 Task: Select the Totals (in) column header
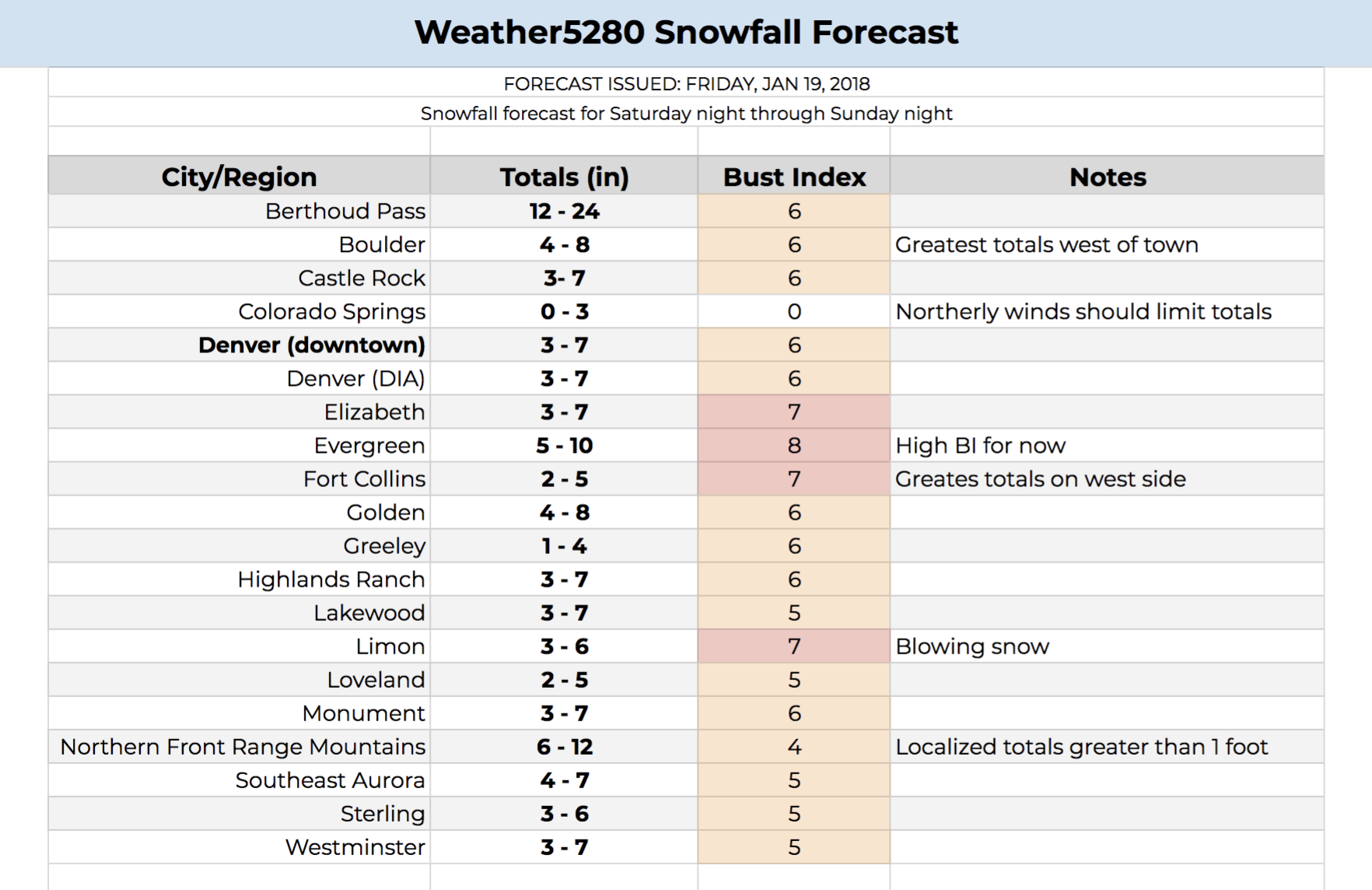pos(564,176)
